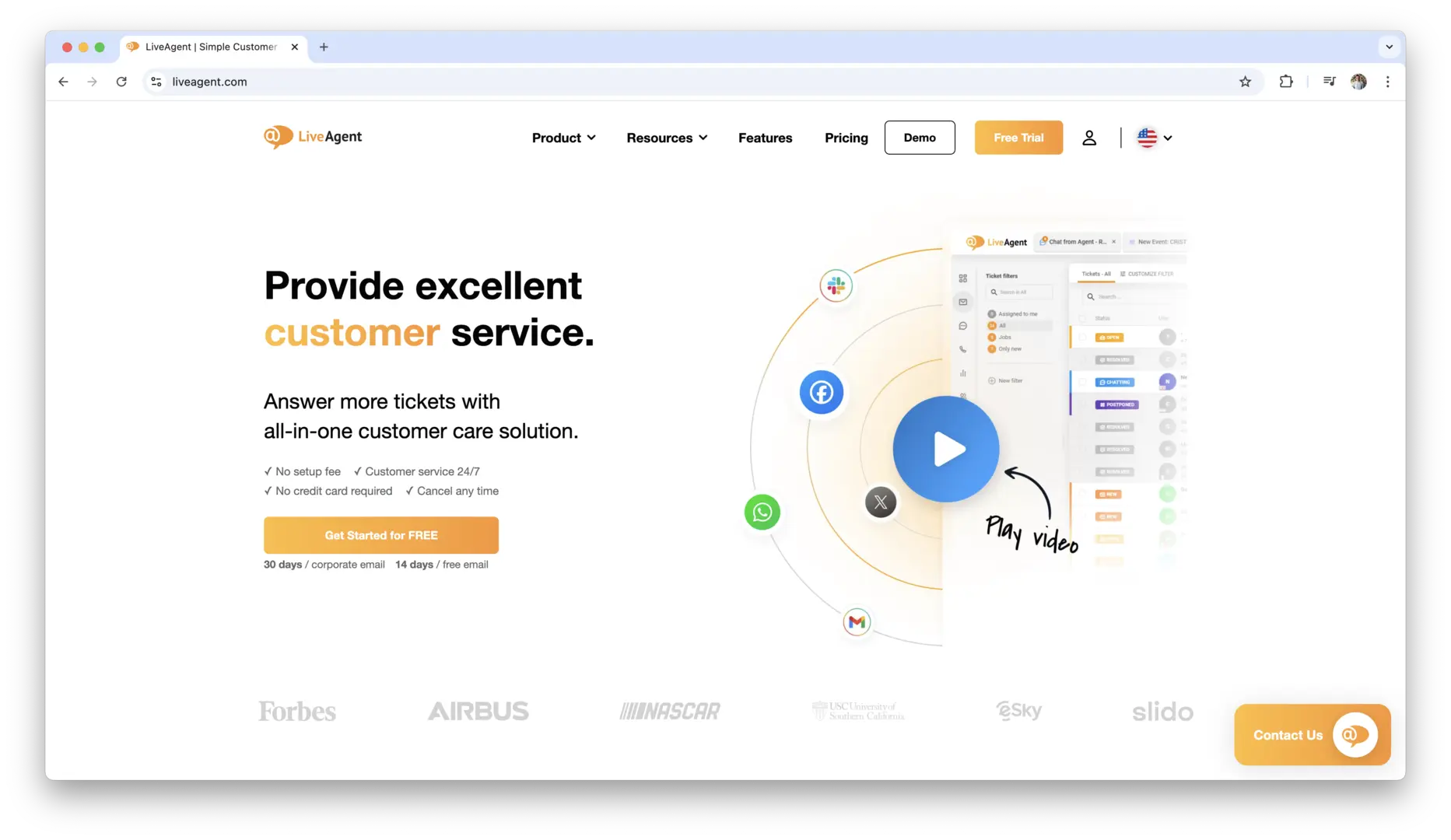Open the Contact Us chat widget

click(x=1313, y=735)
